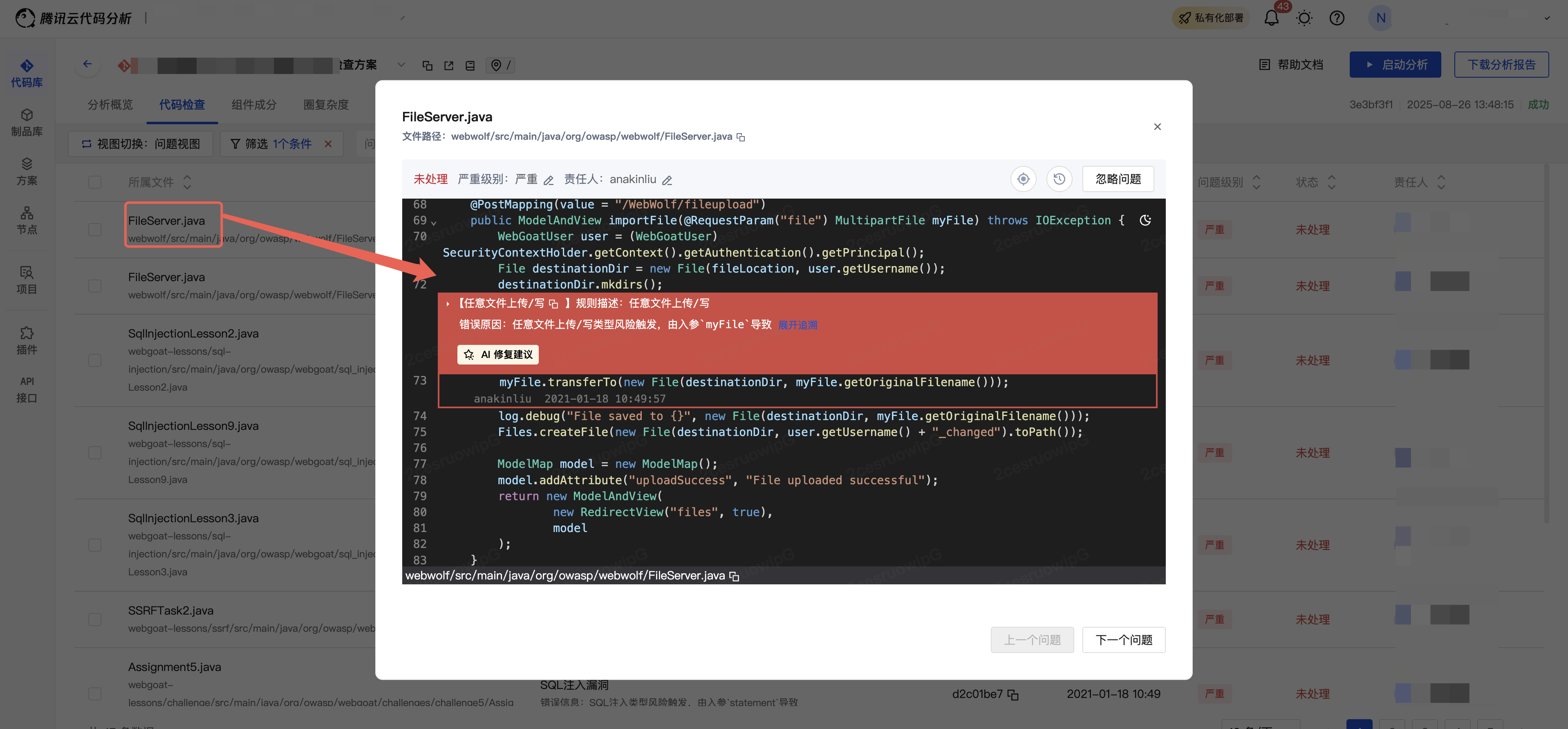Select the SqlInjectionLesson2.java row checkbox
Viewport: 1568px width, 729px height.
click(x=95, y=360)
